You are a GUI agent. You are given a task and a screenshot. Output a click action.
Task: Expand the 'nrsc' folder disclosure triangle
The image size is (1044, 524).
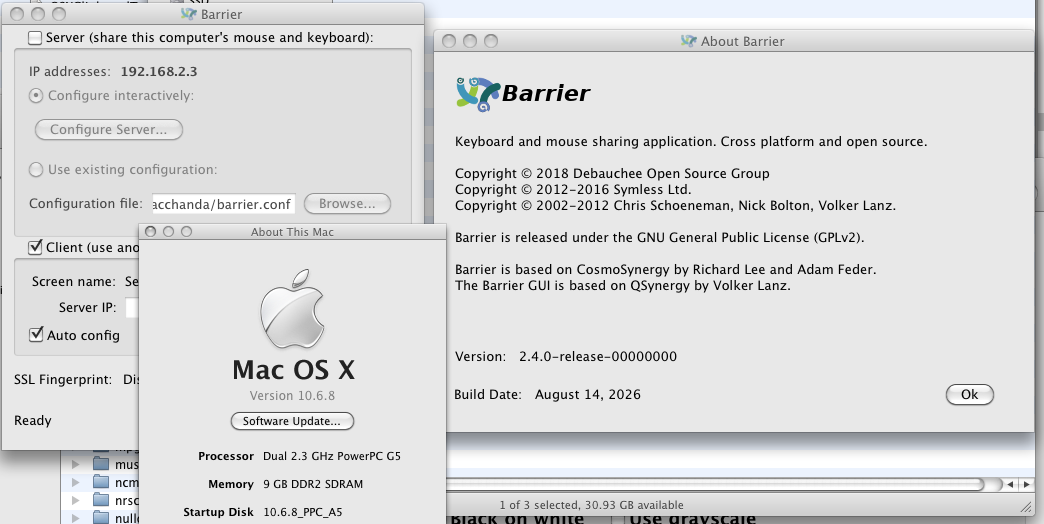click(76, 499)
